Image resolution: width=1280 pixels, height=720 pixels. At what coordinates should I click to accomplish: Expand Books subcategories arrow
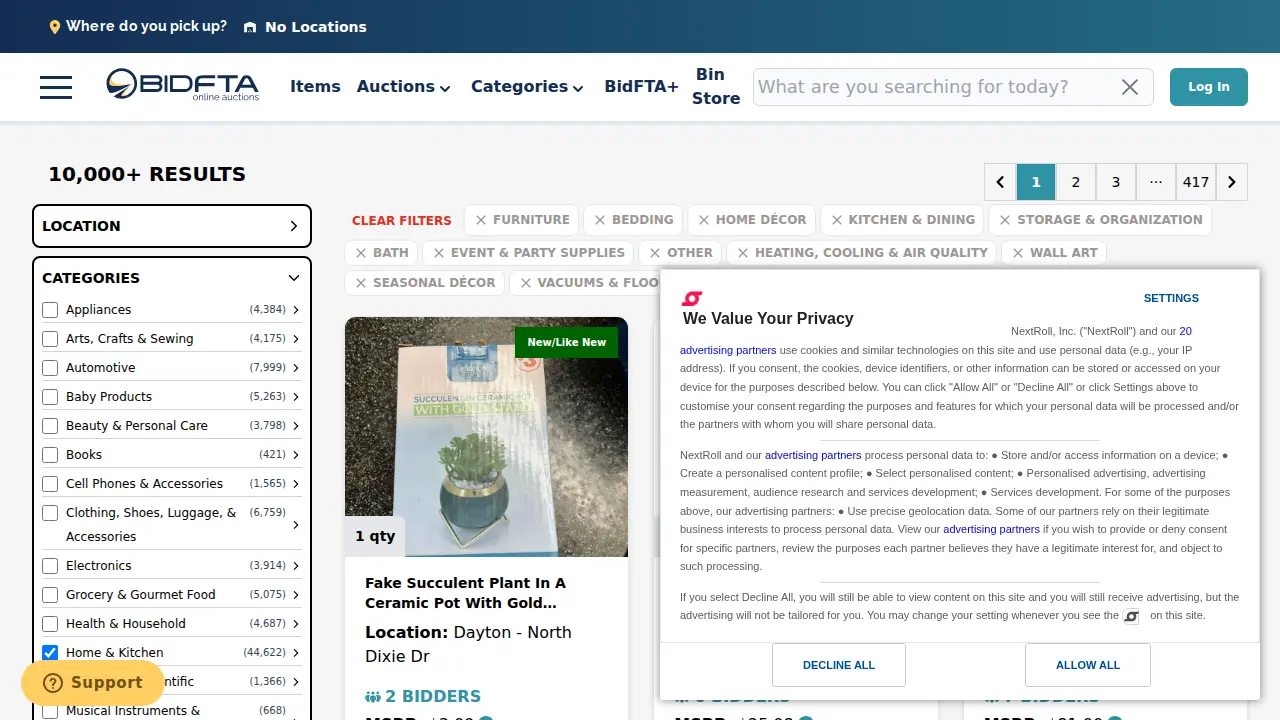(x=296, y=456)
